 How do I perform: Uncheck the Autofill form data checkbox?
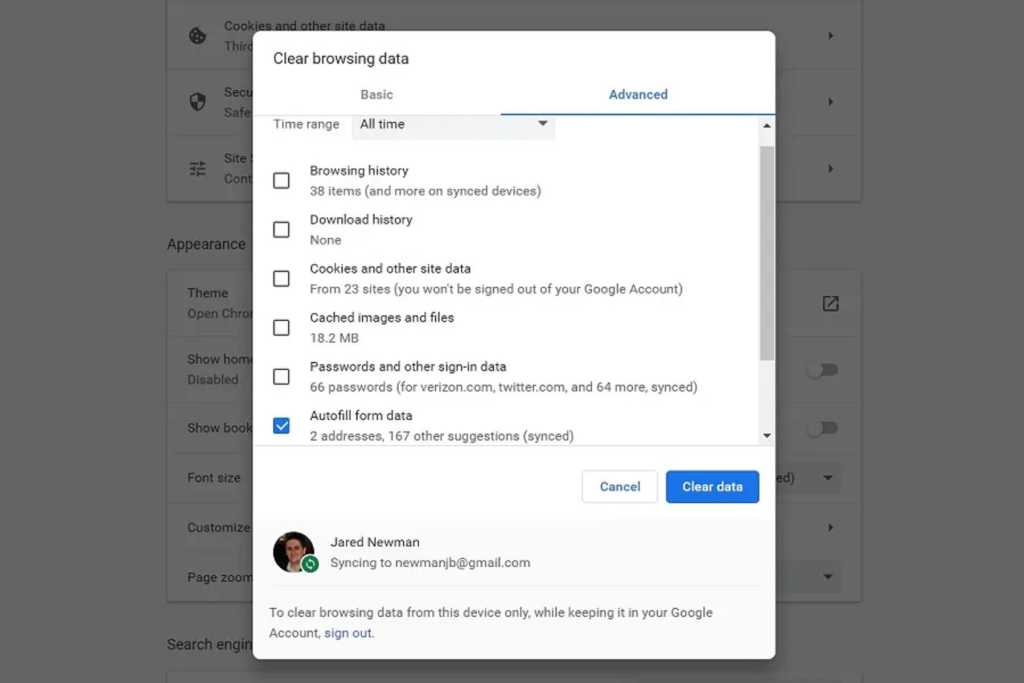[x=281, y=426]
